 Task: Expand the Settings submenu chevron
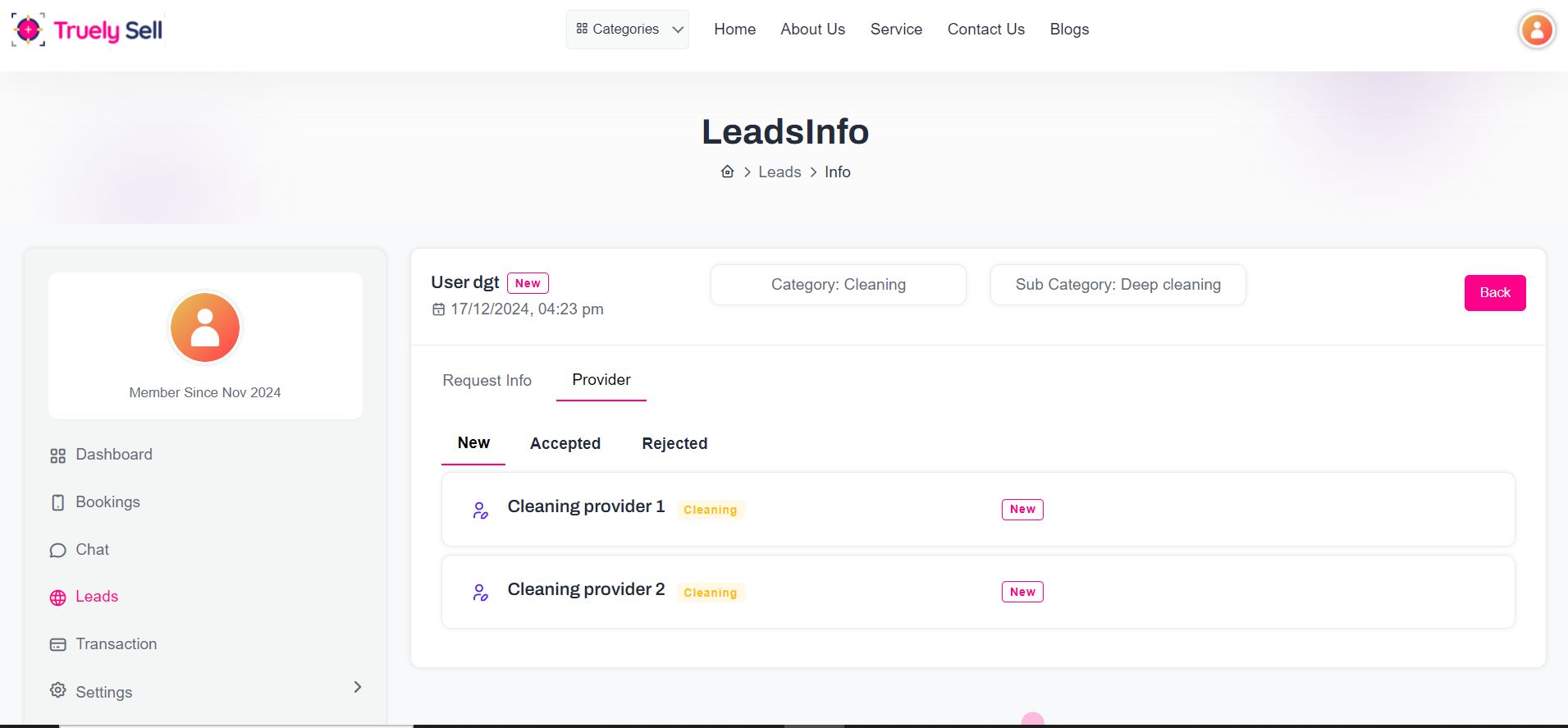pos(357,687)
